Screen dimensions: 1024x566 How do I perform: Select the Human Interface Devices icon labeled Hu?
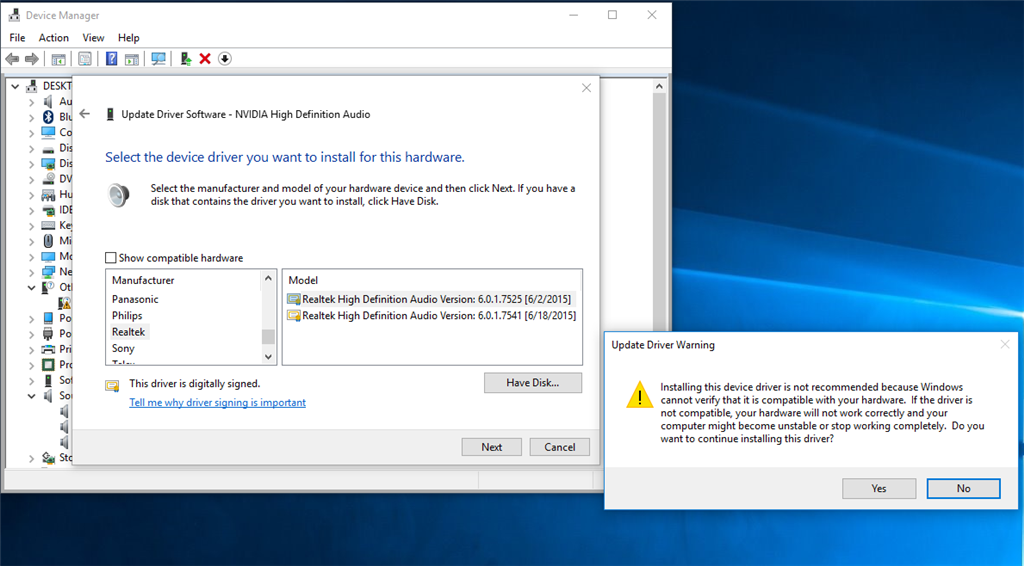coord(48,195)
